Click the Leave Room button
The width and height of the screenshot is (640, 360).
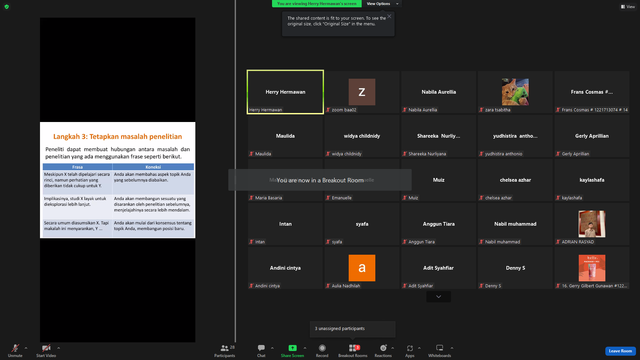[x=620, y=351]
